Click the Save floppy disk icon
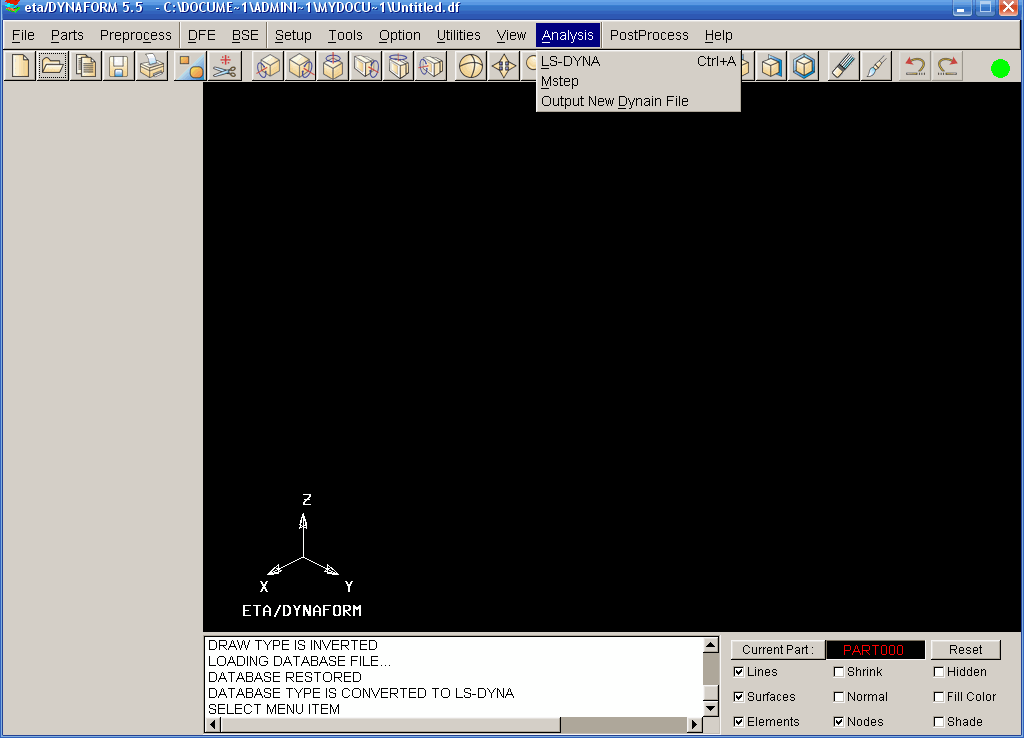 [118, 67]
